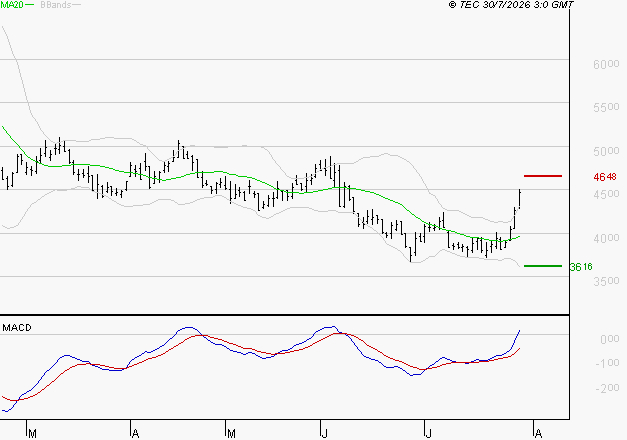627x440 pixels.
Task: Click the MACD -200 axis label
Action: coord(607,388)
